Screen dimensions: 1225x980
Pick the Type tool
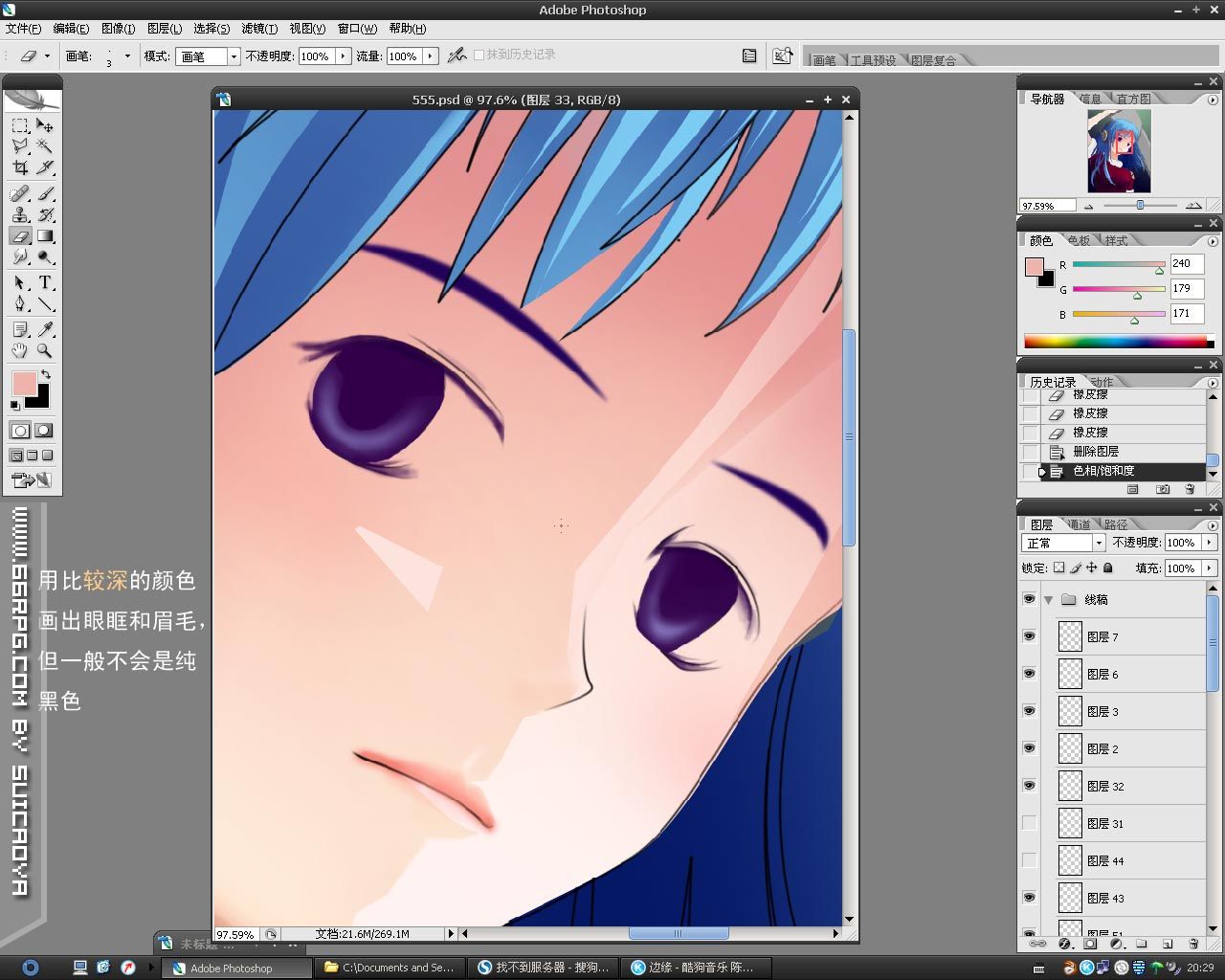point(45,282)
